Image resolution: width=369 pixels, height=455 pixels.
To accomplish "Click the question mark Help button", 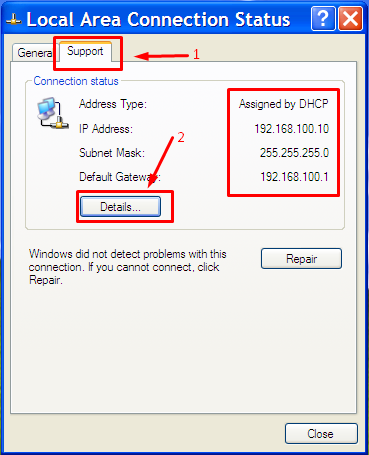I will 323,19.
